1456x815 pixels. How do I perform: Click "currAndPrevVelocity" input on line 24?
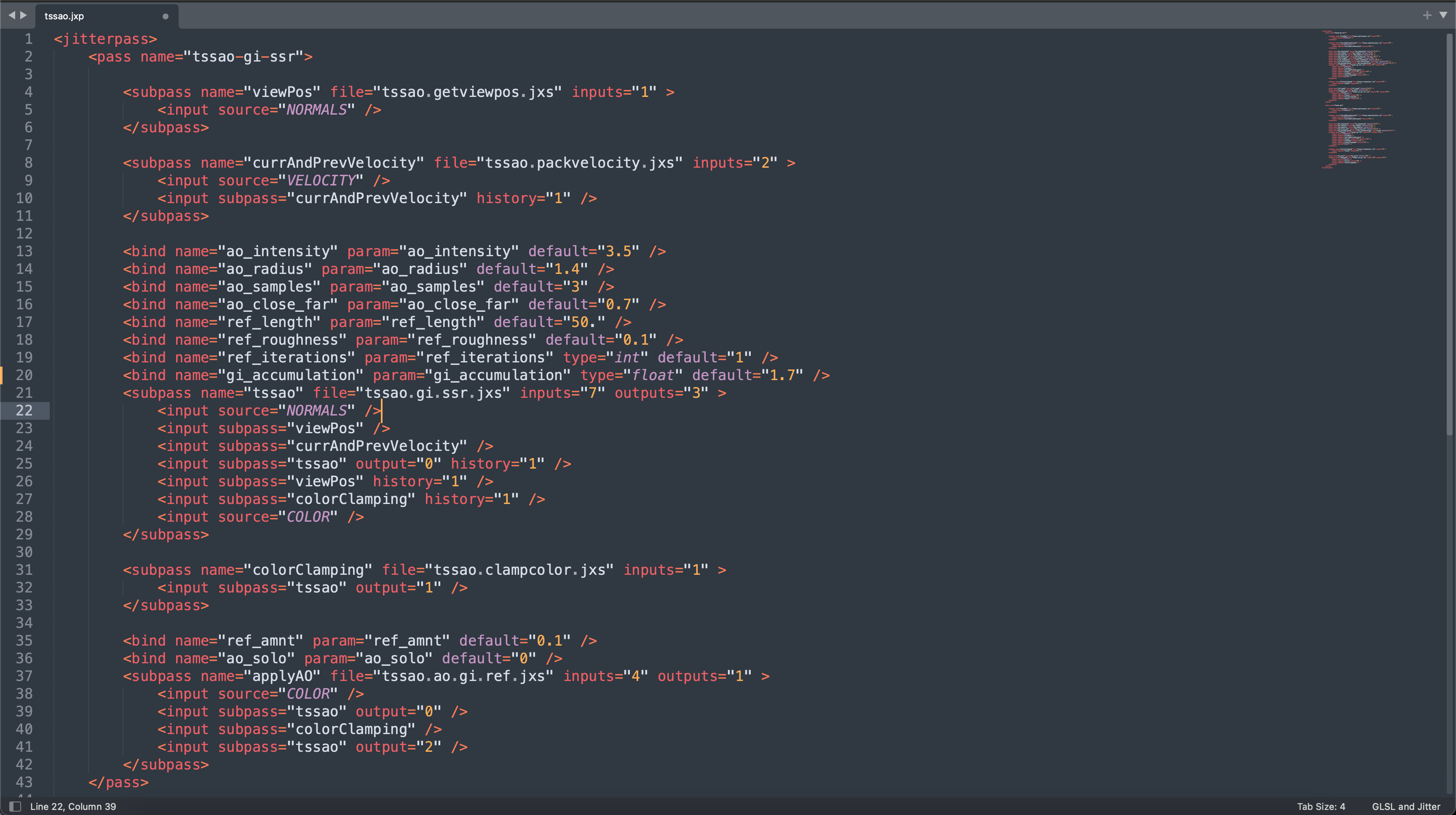[377, 446]
